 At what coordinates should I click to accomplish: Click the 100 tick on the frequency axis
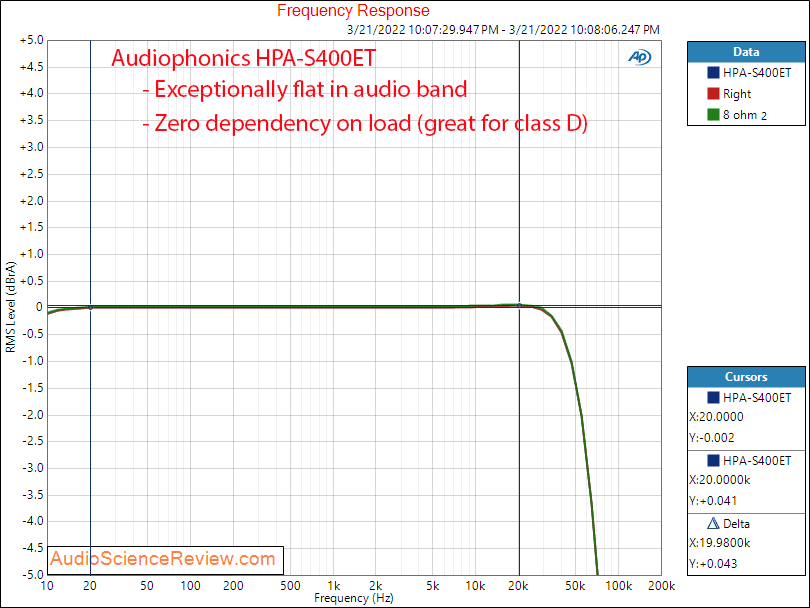pyautogui.click(x=190, y=586)
